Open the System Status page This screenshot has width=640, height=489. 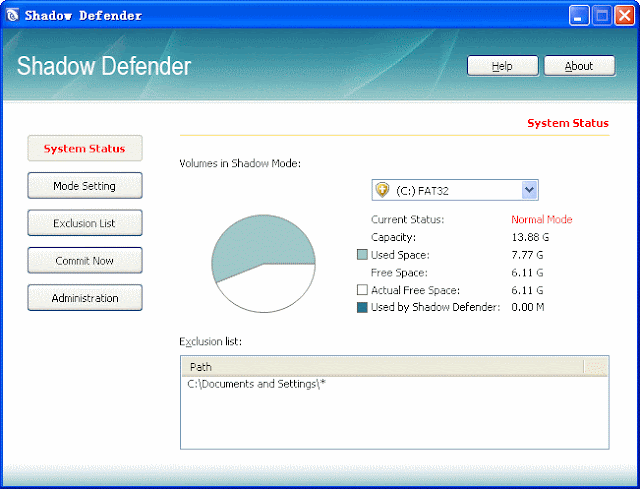(85, 148)
